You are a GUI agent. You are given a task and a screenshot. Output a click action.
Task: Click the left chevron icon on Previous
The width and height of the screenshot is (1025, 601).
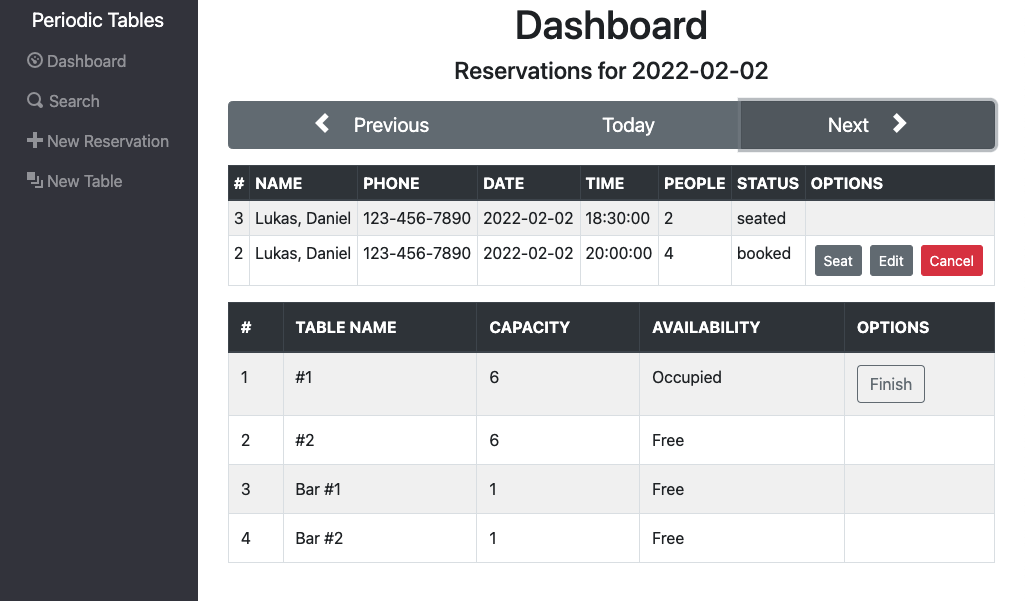pos(322,123)
